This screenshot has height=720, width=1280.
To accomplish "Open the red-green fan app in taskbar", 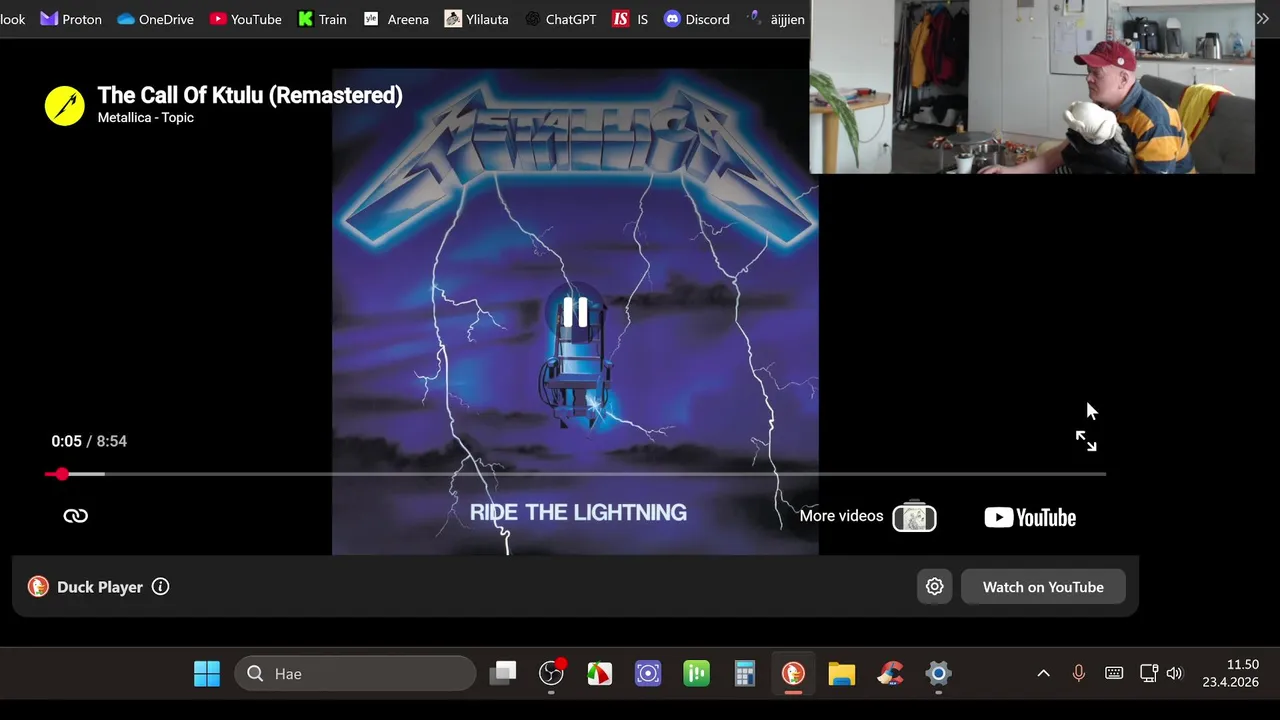I will [x=599, y=674].
